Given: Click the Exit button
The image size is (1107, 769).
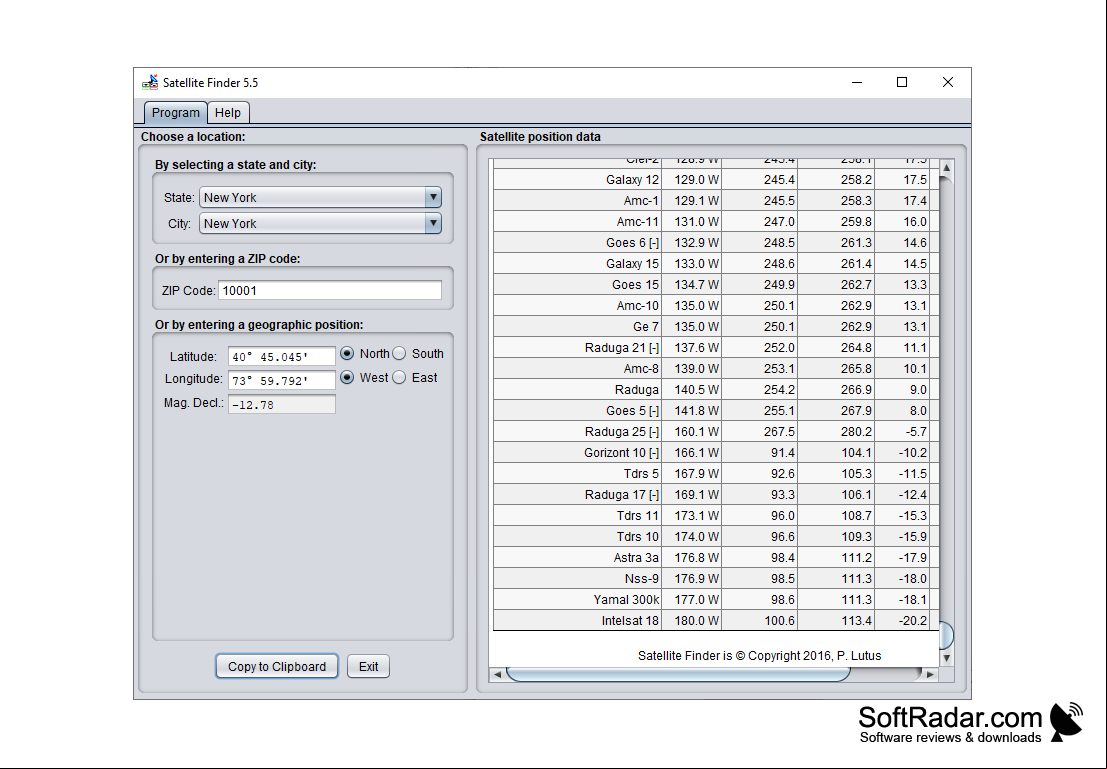Looking at the screenshot, I should 369,667.
